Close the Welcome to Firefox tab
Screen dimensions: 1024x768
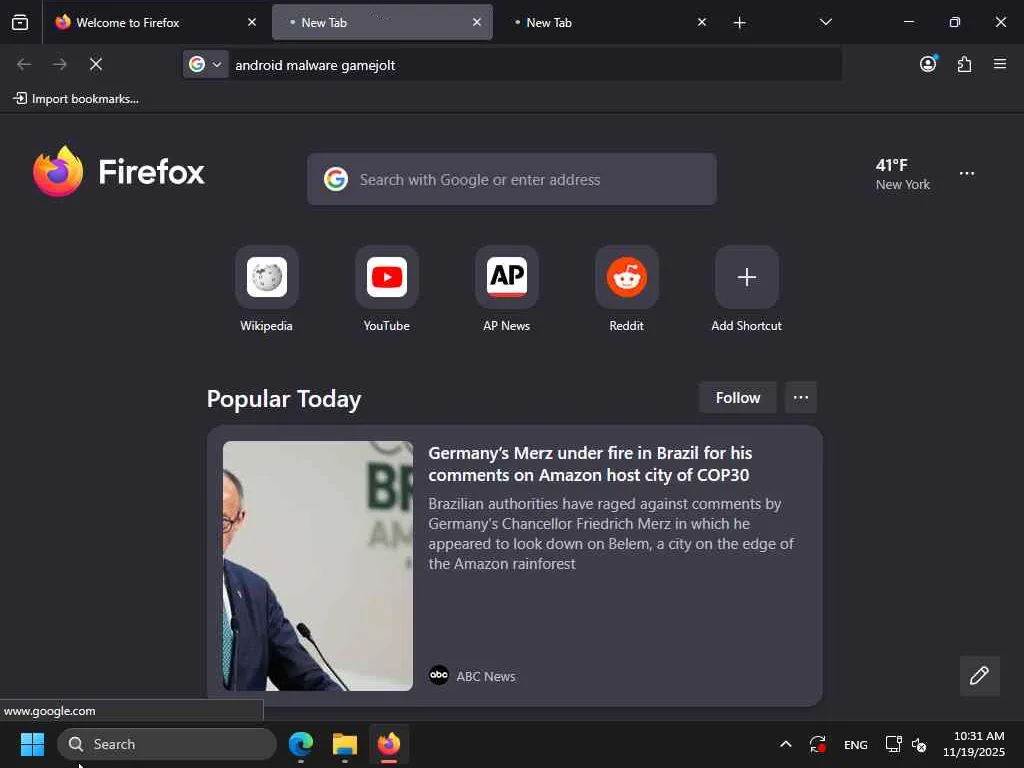point(252,23)
